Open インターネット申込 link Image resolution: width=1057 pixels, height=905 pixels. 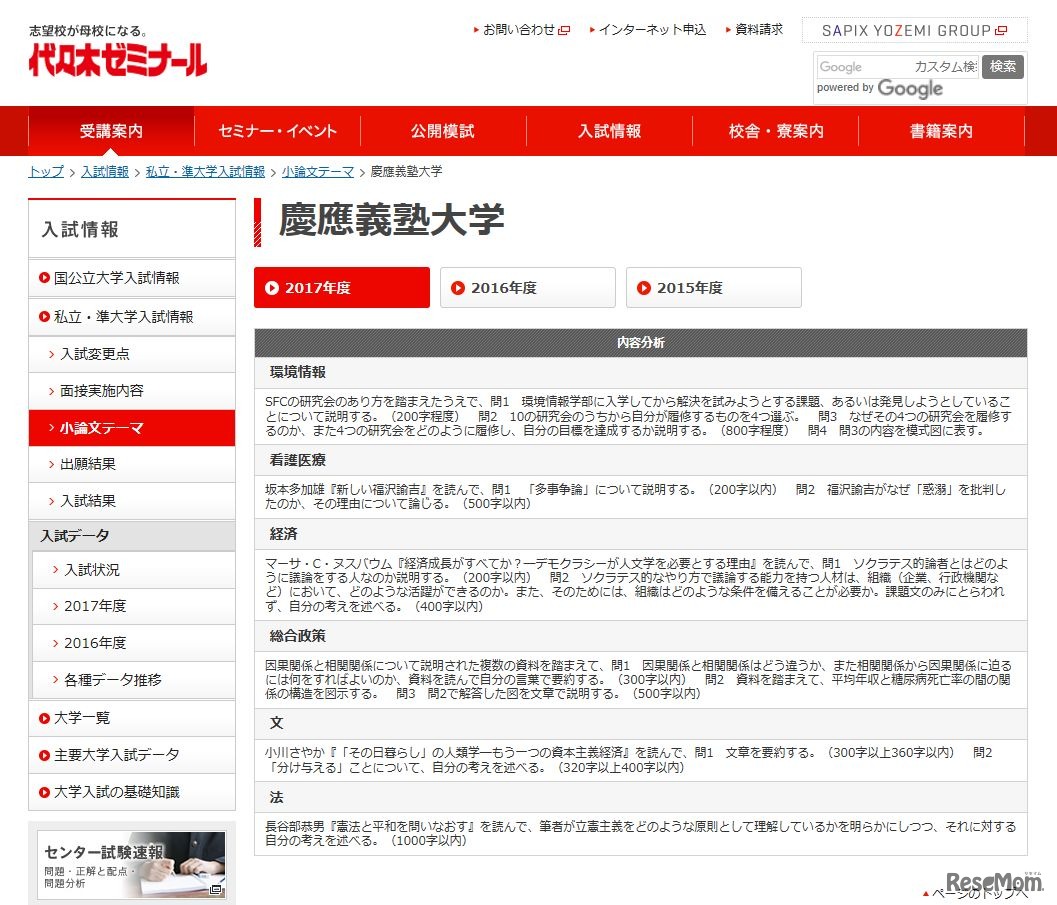pyautogui.click(x=651, y=30)
